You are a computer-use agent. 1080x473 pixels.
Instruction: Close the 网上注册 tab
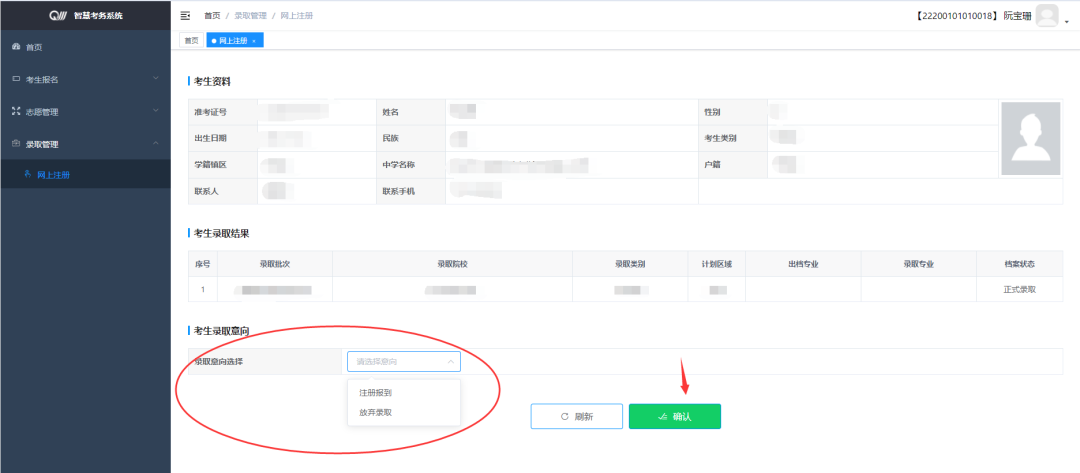coord(254,40)
